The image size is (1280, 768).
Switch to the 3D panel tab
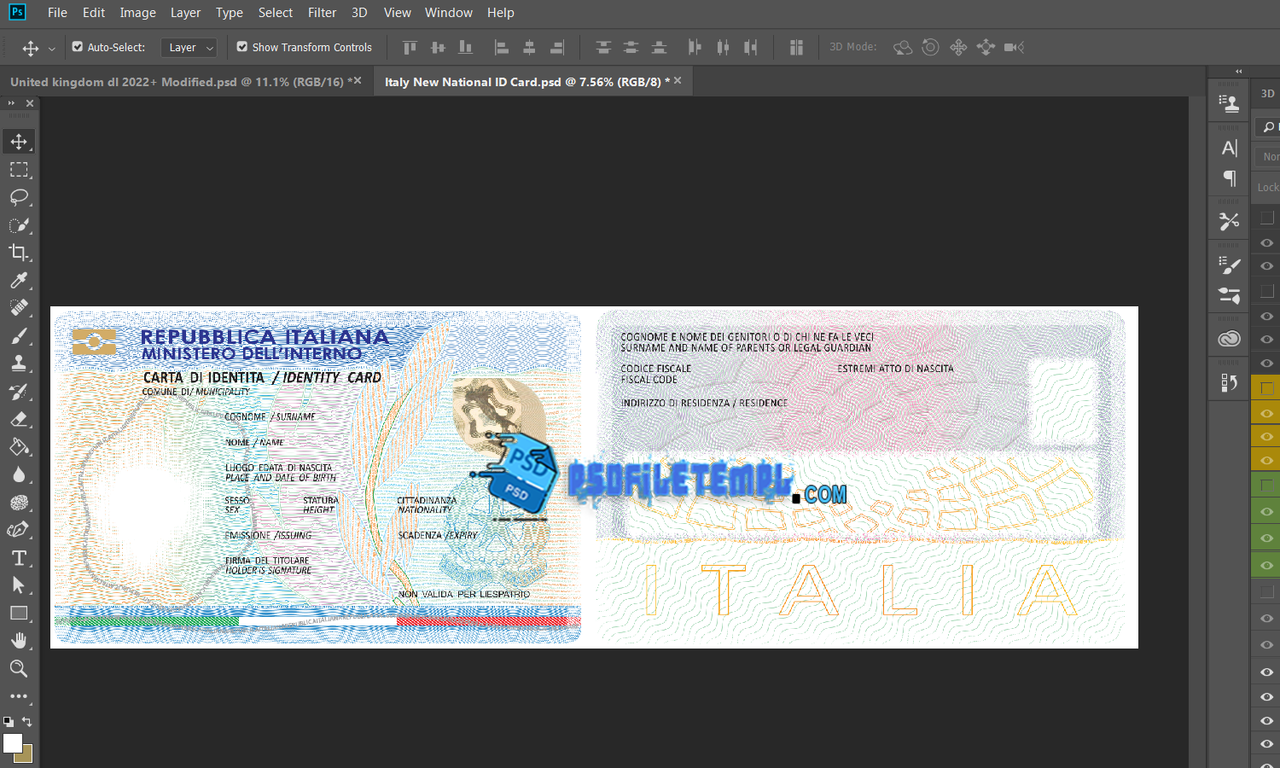1267,94
